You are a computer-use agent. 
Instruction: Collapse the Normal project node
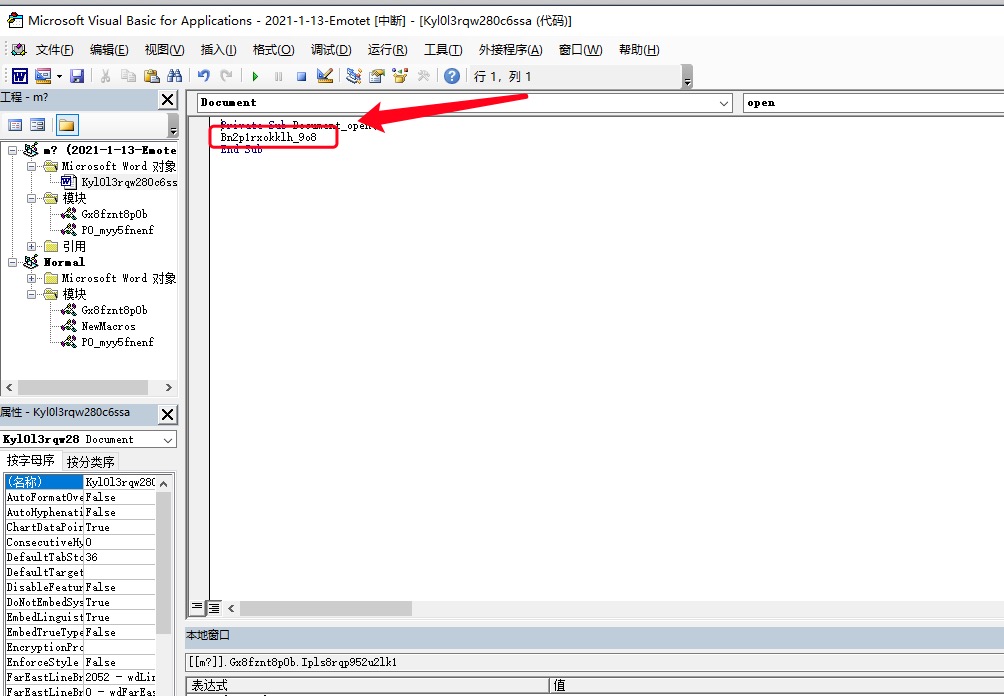click(12, 263)
